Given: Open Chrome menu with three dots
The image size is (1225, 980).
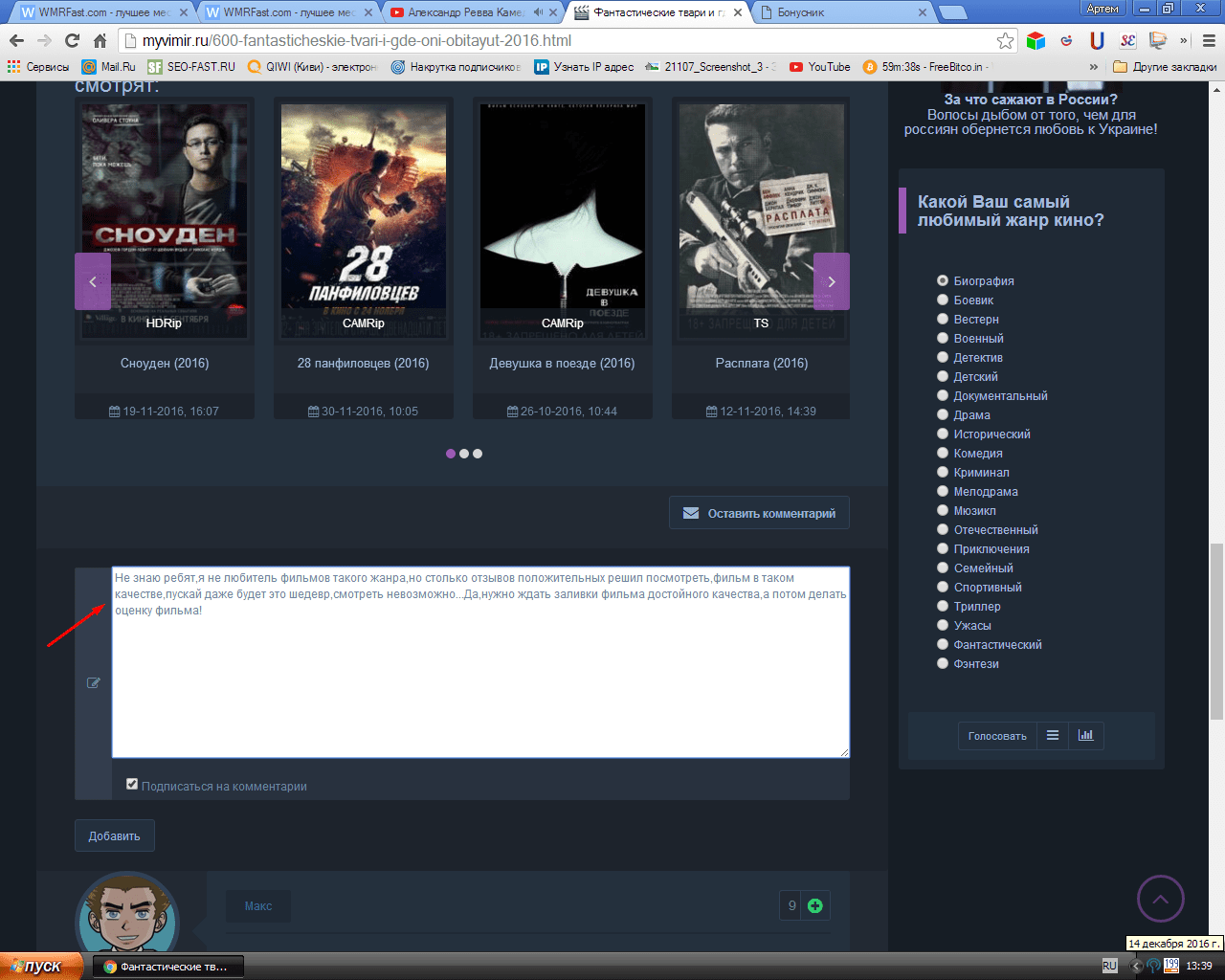Looking at the screenshot, I should pyautogui.click(x=1209, y=40).
